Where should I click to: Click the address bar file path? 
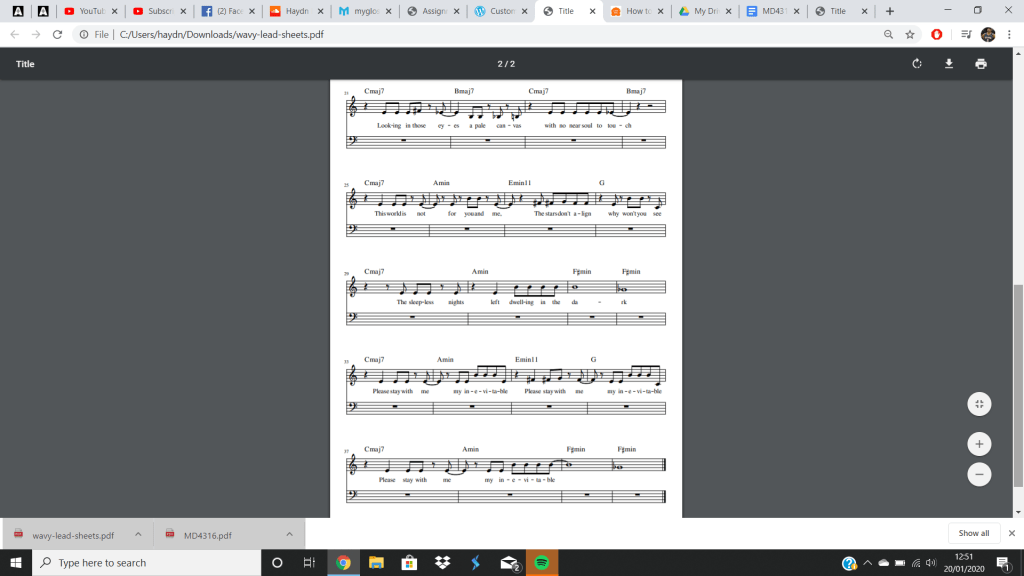[x=220, y=34]
